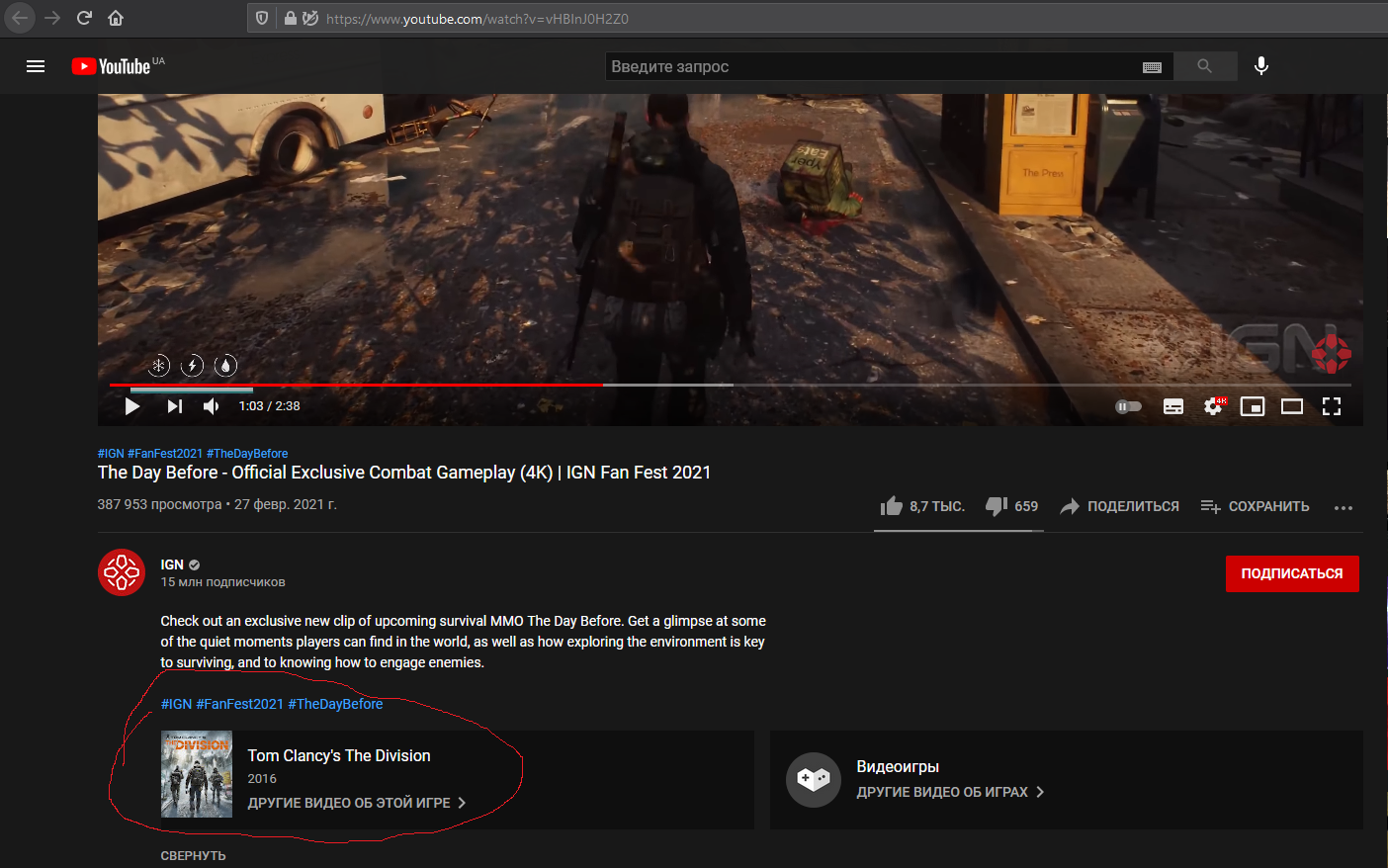1388x868 pixels.
Task: Click the YouTube address in the URL bar
Action: pos(477,19)
